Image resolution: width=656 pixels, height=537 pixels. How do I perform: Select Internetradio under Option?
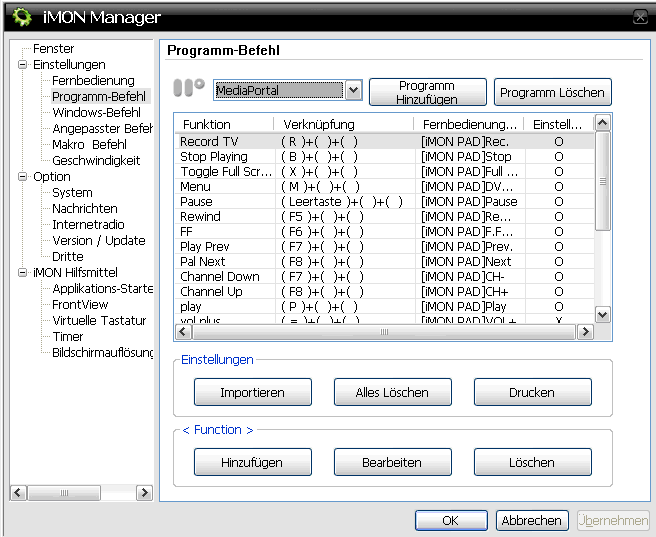[88, 225]
